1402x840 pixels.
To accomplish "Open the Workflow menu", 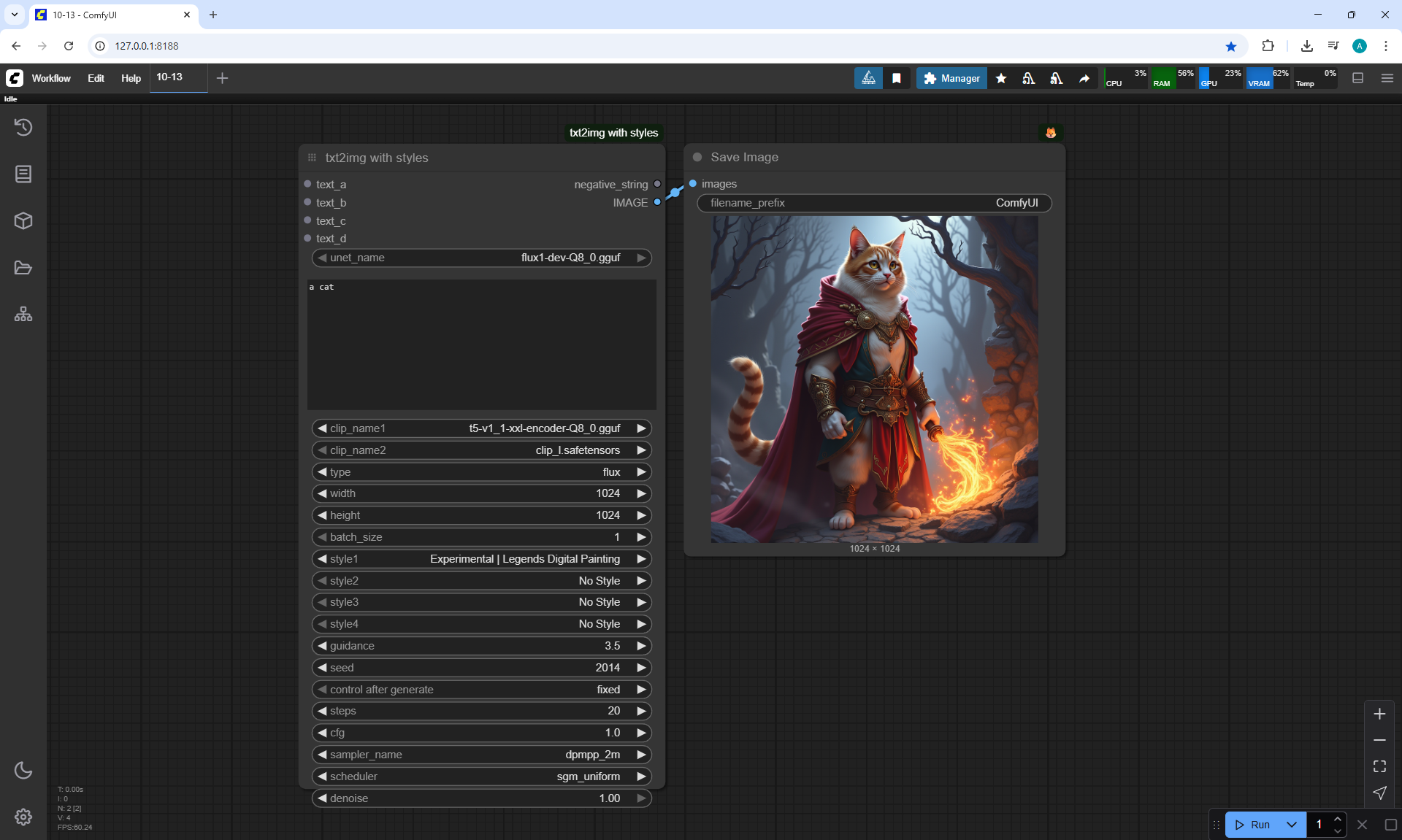I will click(51, 78).
